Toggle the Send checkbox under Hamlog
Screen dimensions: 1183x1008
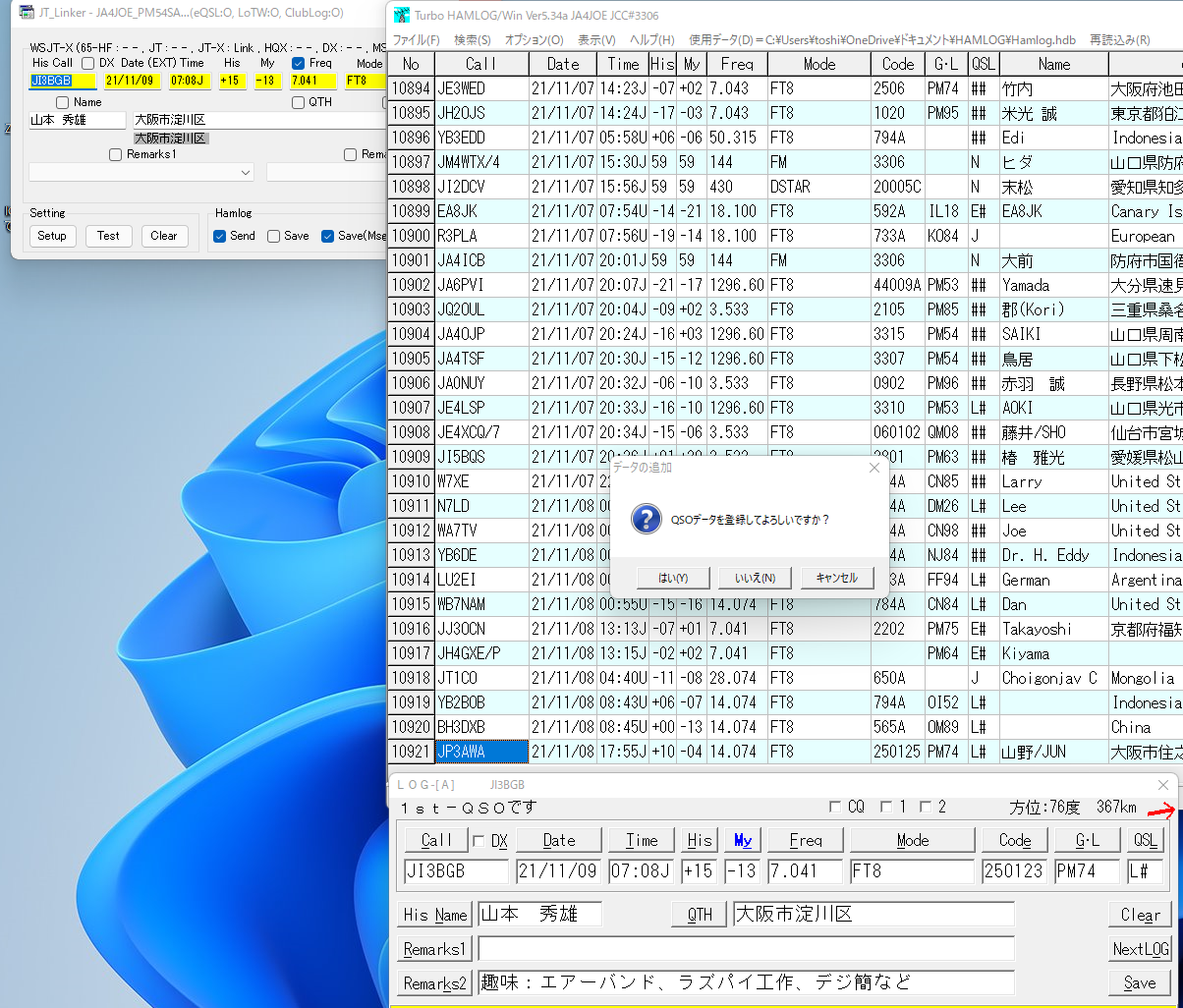pos(220,236)
